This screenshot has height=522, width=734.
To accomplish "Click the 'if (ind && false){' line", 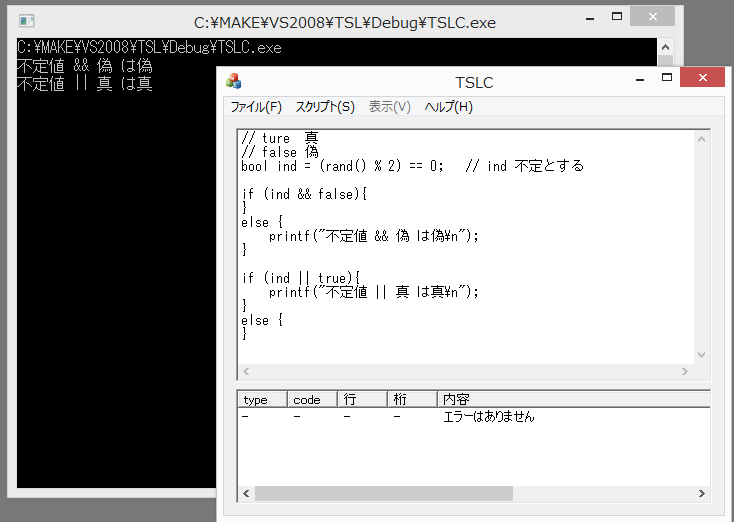I will [304, 194].
